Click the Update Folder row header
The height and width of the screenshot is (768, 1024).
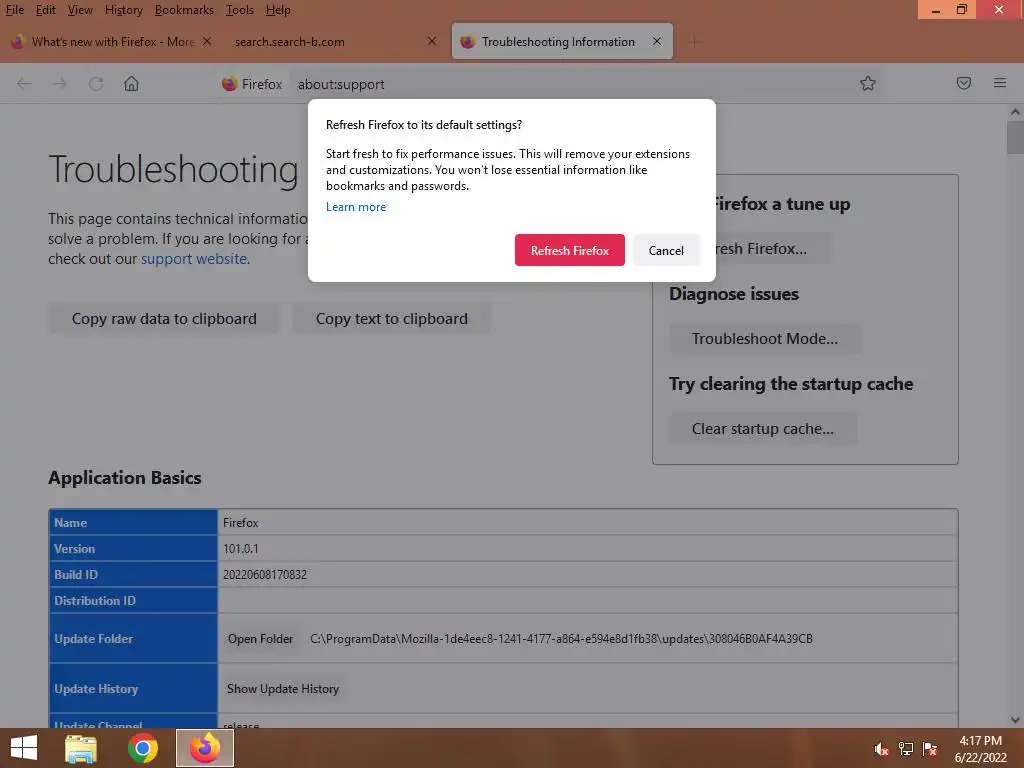pos(133,639)
